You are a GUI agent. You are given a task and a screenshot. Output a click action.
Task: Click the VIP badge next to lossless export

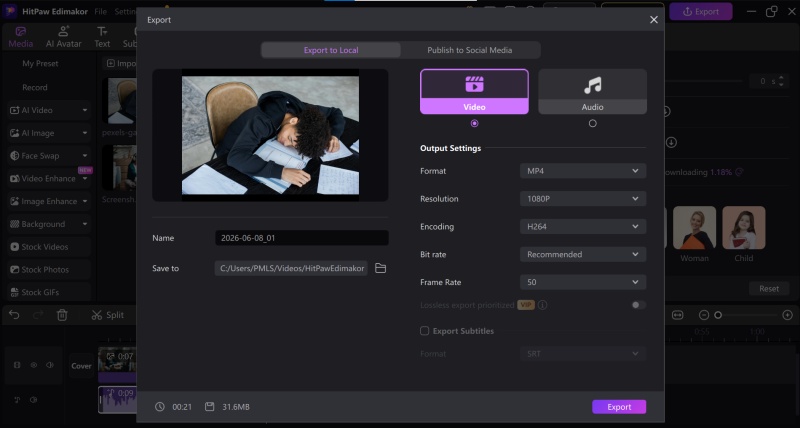point(526,305)
